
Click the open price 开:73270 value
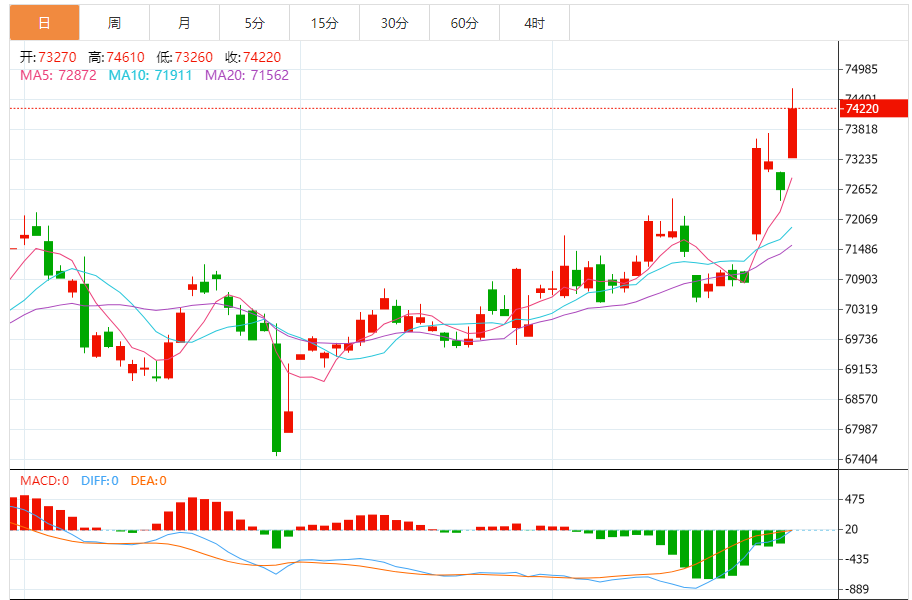(48, 57)
